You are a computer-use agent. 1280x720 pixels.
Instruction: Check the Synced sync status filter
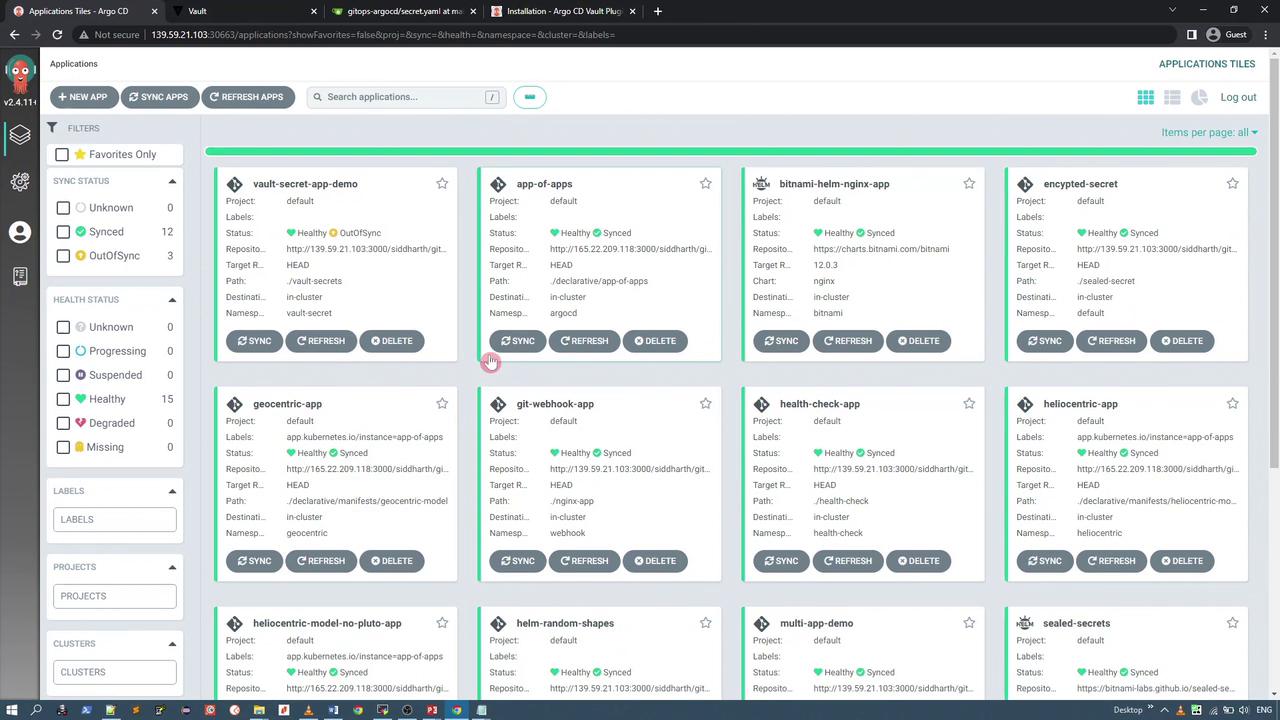(63, 232)
